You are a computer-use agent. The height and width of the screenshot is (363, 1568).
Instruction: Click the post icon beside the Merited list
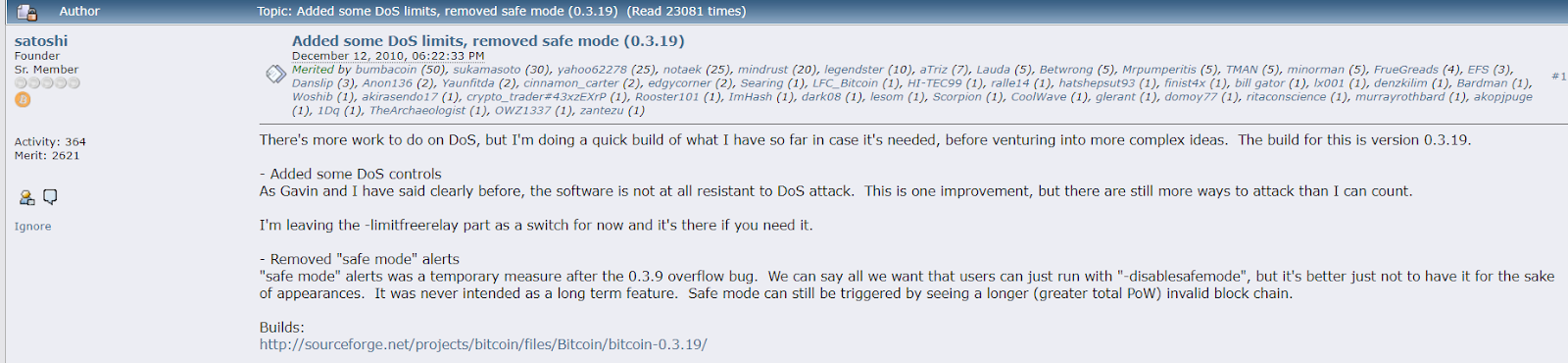tap(275, 75)
